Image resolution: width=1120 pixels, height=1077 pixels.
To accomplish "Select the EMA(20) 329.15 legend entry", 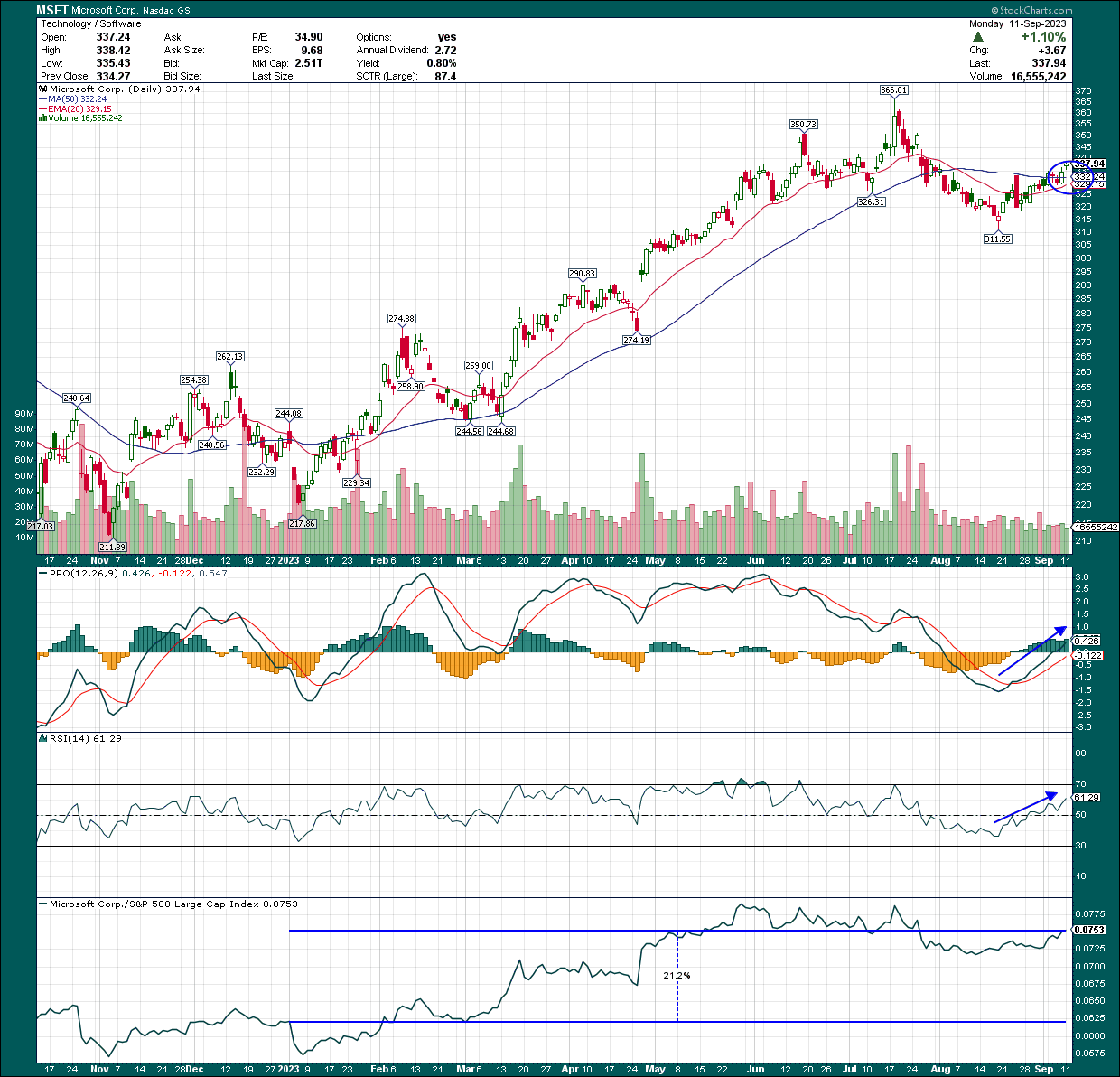I will [x=76, y=108].
